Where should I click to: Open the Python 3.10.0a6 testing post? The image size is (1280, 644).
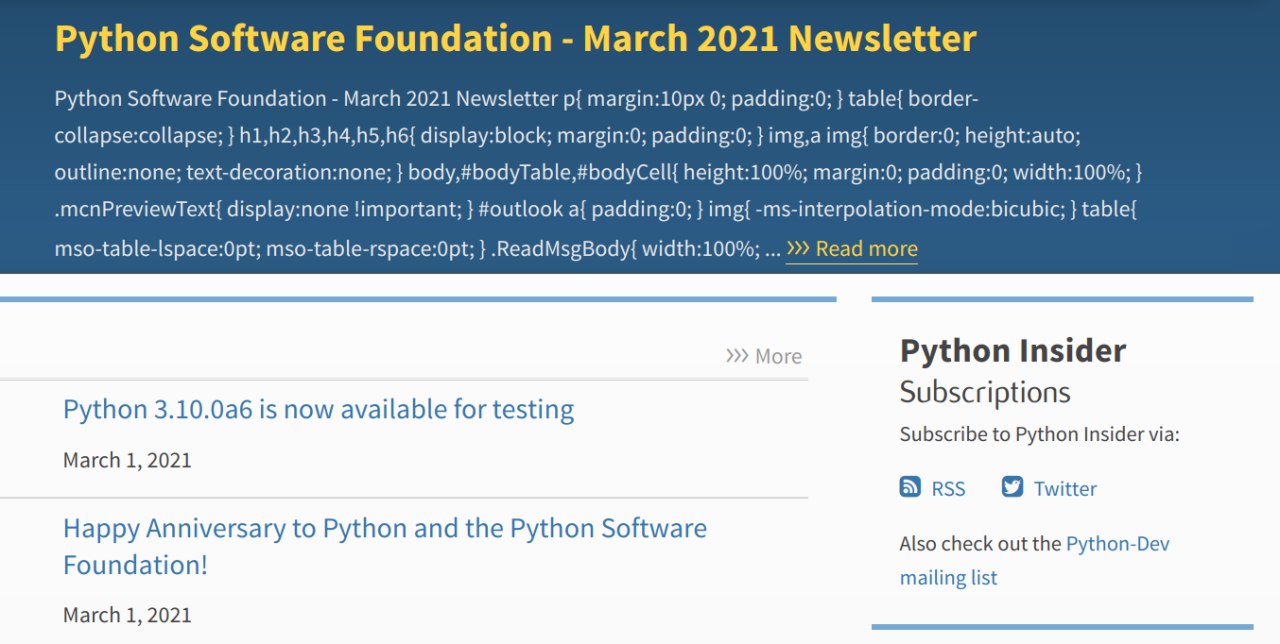[318, 409]
